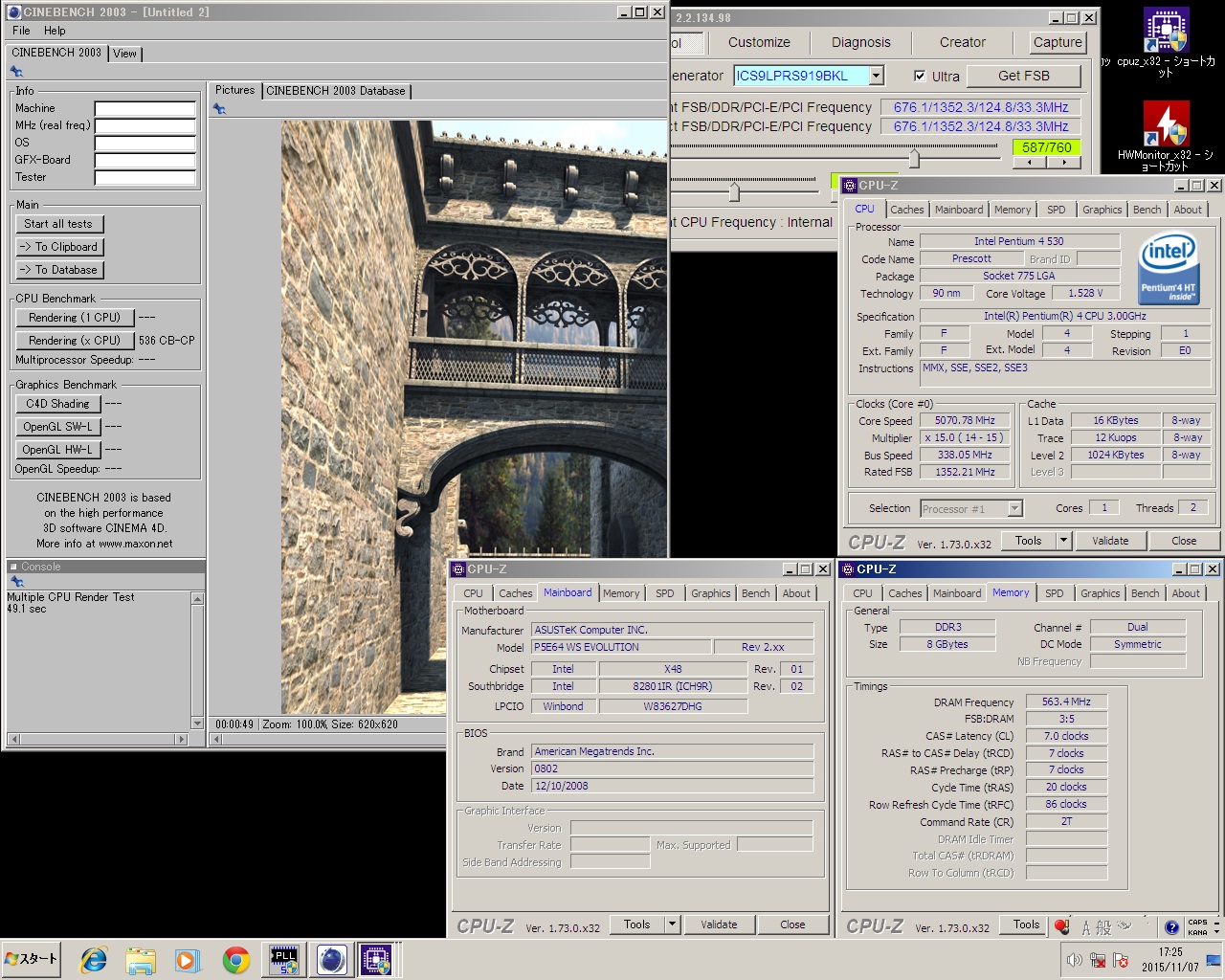Open Caches tab in CPU-Z CPU window
The image size is (1225, 980).
pos(906,210)
